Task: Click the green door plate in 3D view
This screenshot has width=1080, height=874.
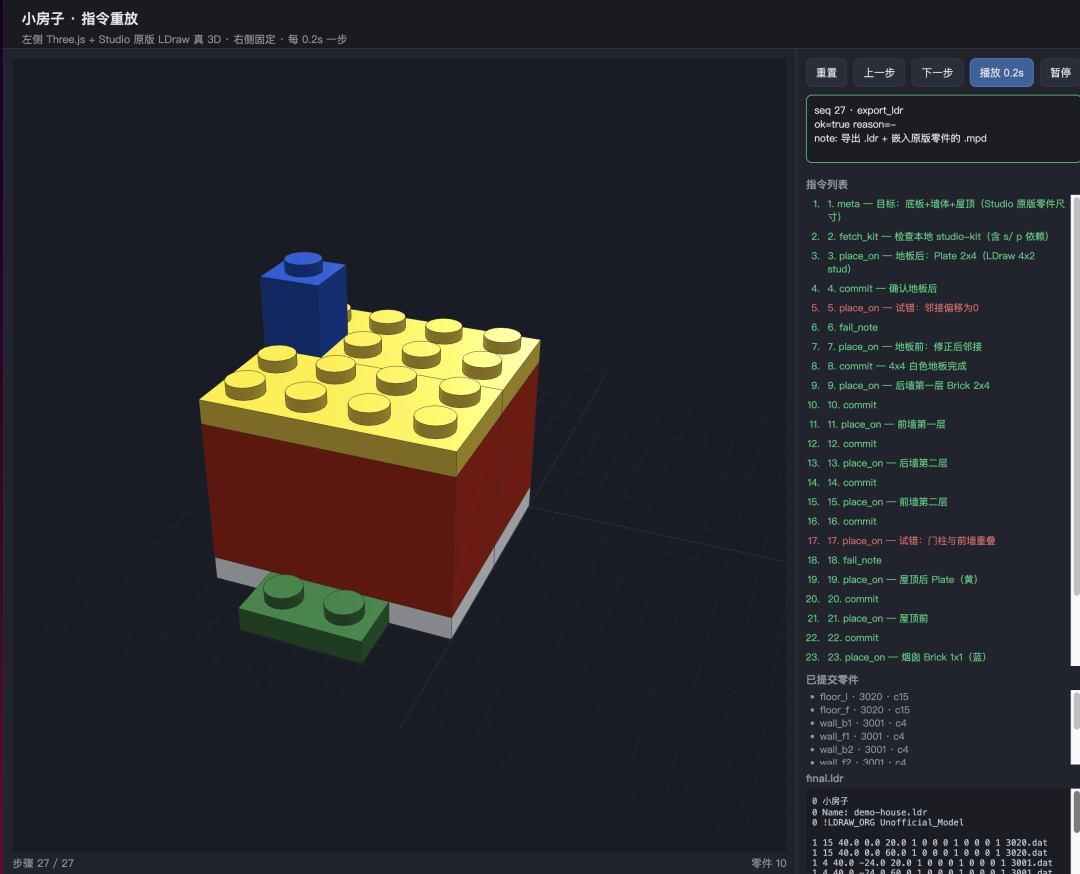Action: 313,618
